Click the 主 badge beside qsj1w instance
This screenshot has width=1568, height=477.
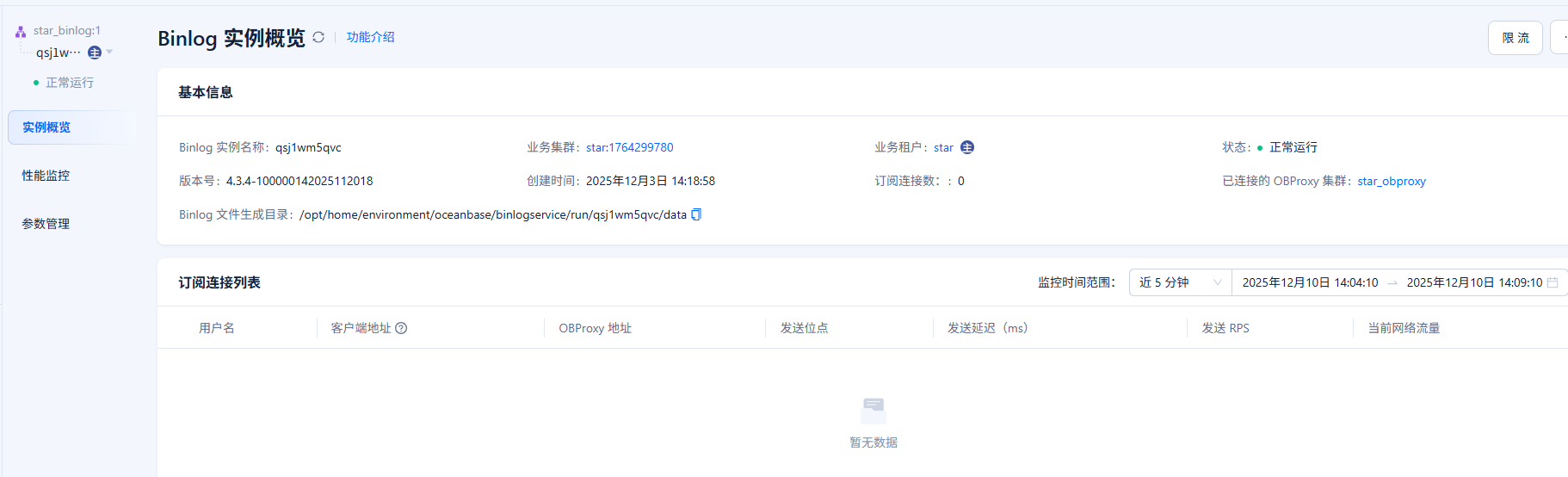95,53
